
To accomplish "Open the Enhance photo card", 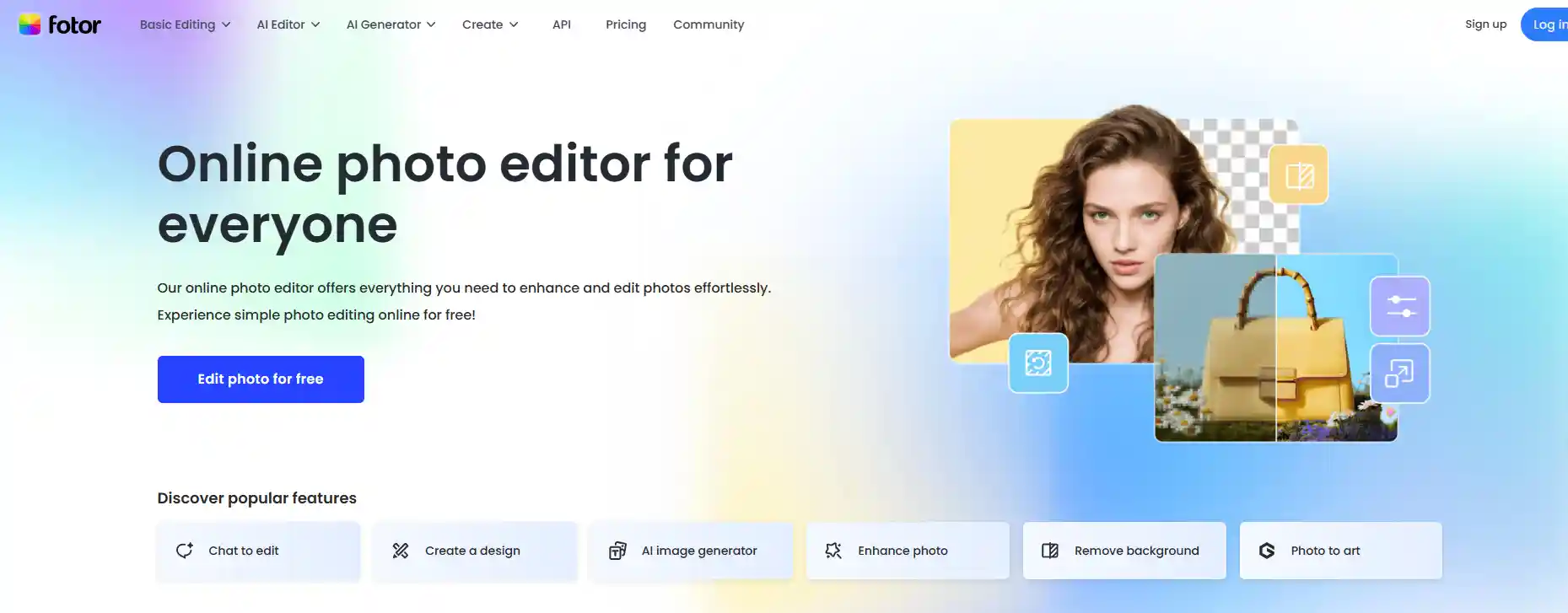I will coord(908,551).
